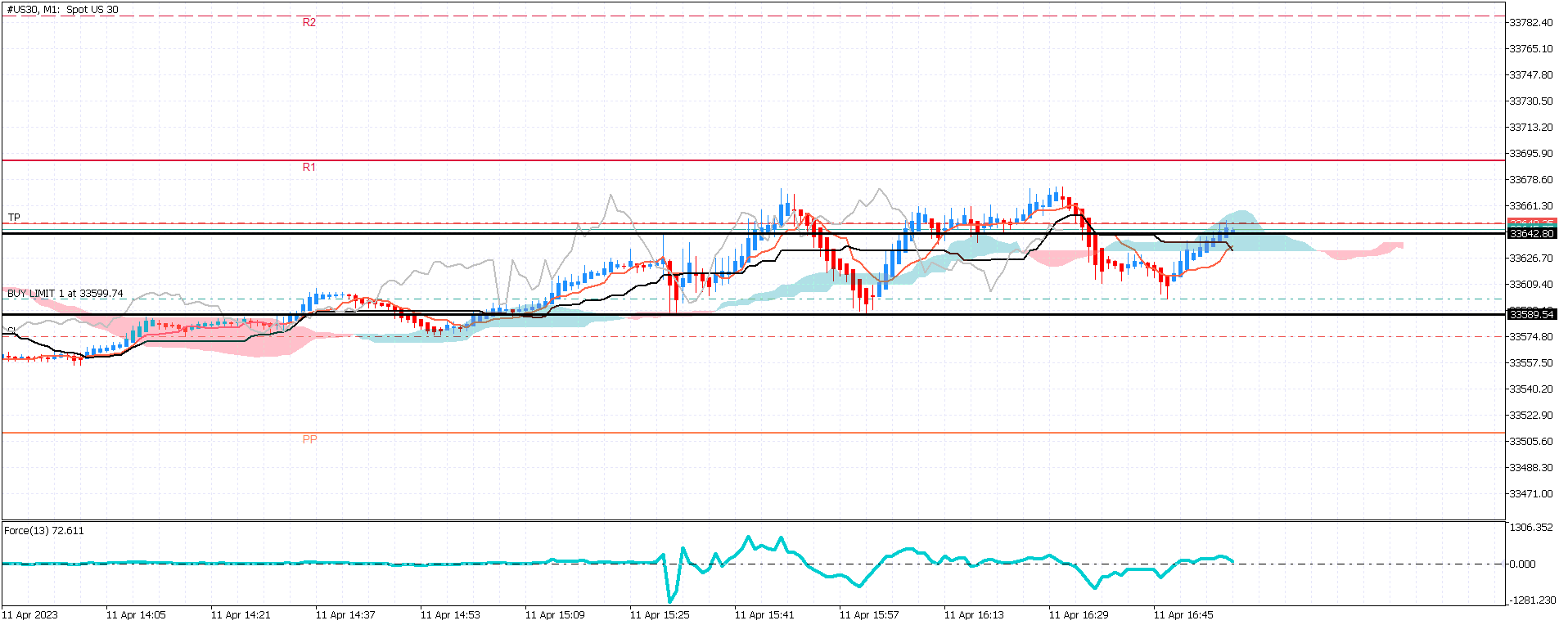This screenshot has width=1568, height=625.
Task: Click price level 33522.90 on the axis
Action: click(1531, 416)
